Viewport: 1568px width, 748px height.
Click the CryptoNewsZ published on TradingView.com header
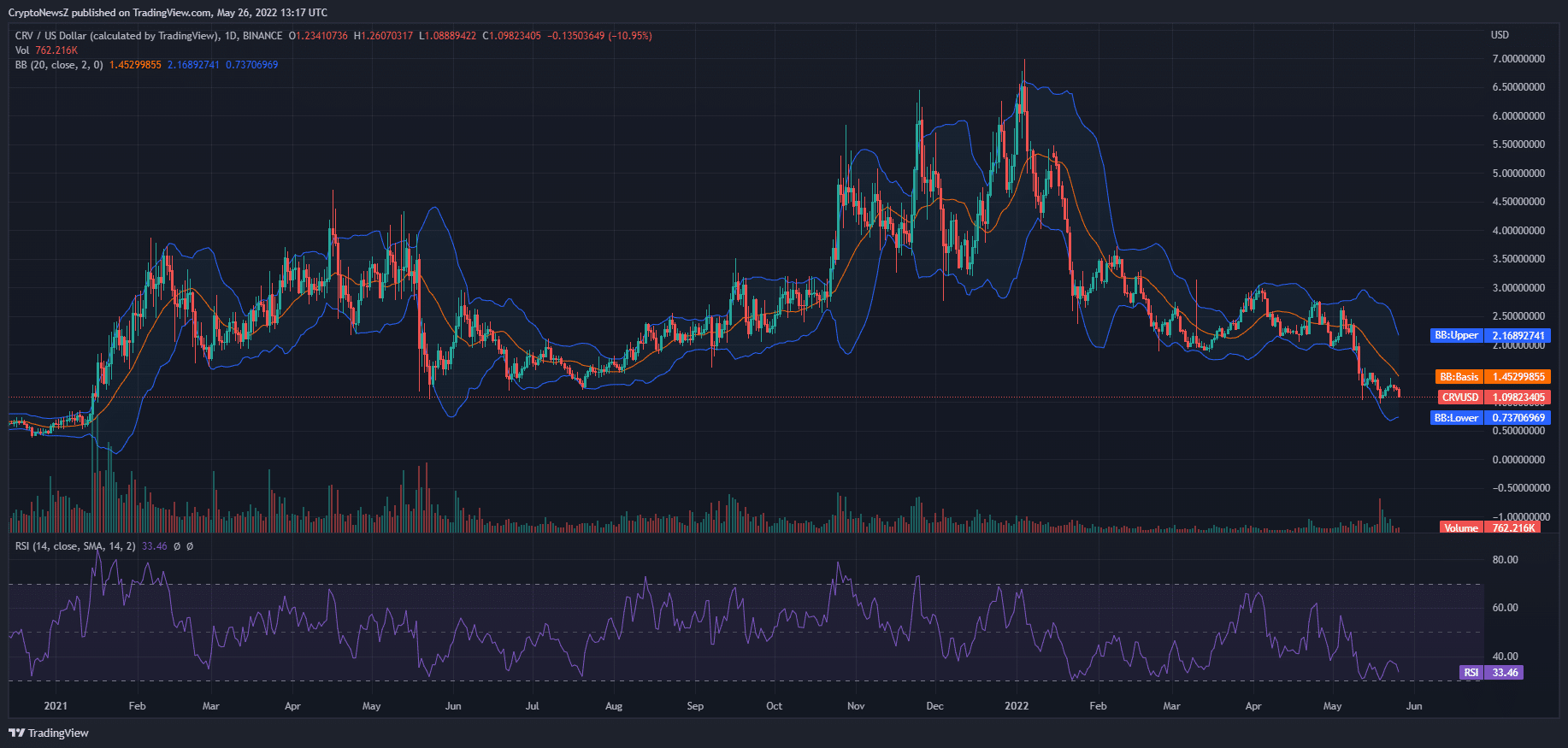(x=168, y=13)
